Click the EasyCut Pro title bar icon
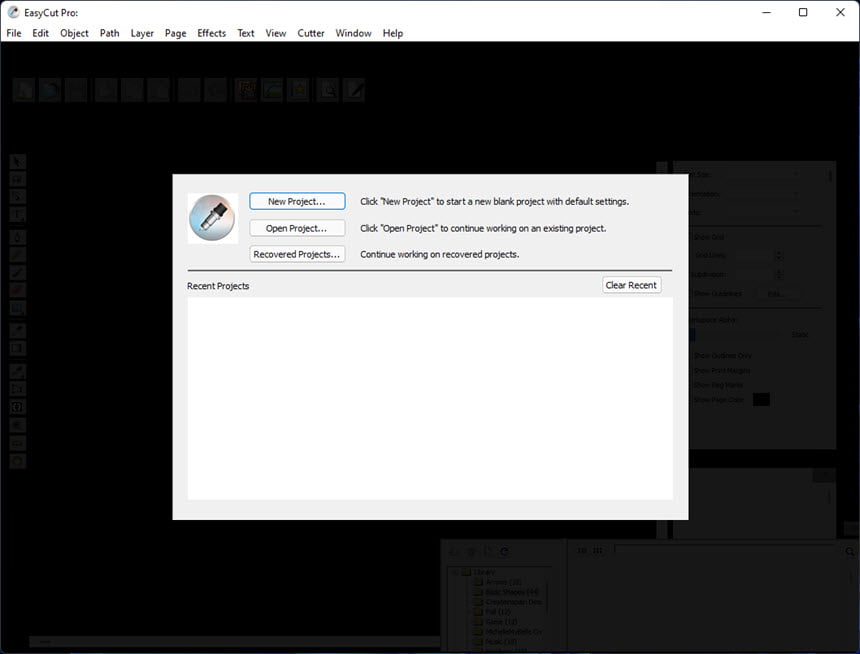Screen dimensions: 860x654 [x=13, y=12]
